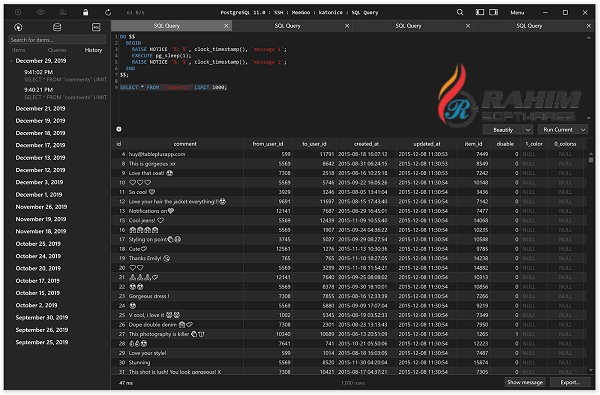Screen dimensions: 600x395
Task: Select the second SQL Query tab
Action: (x=288, y=26)
